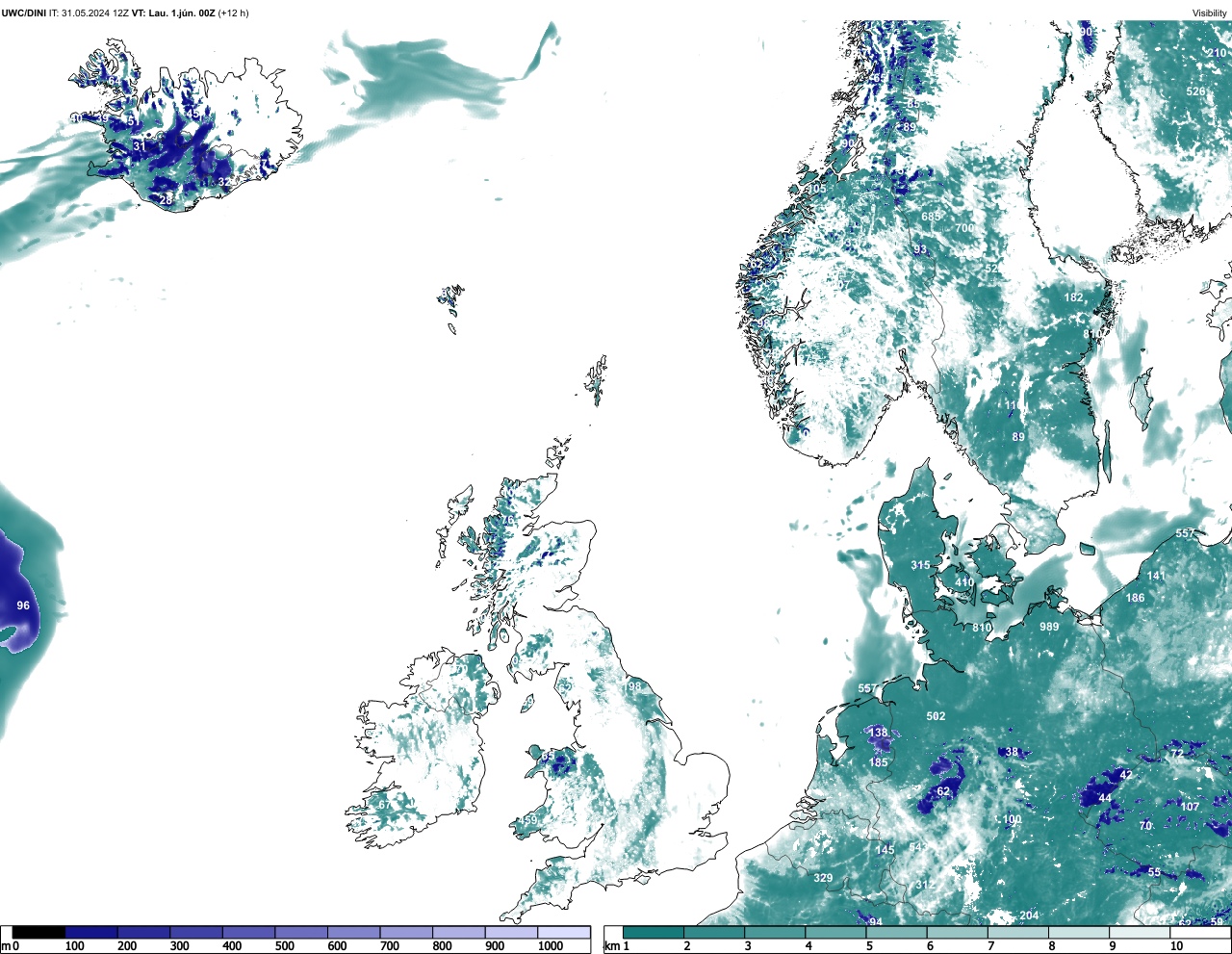The height and width of the screenshot is (954, 1232).
Task: Click the '204' value near the bottom edge
Action: coord(1029,915)
